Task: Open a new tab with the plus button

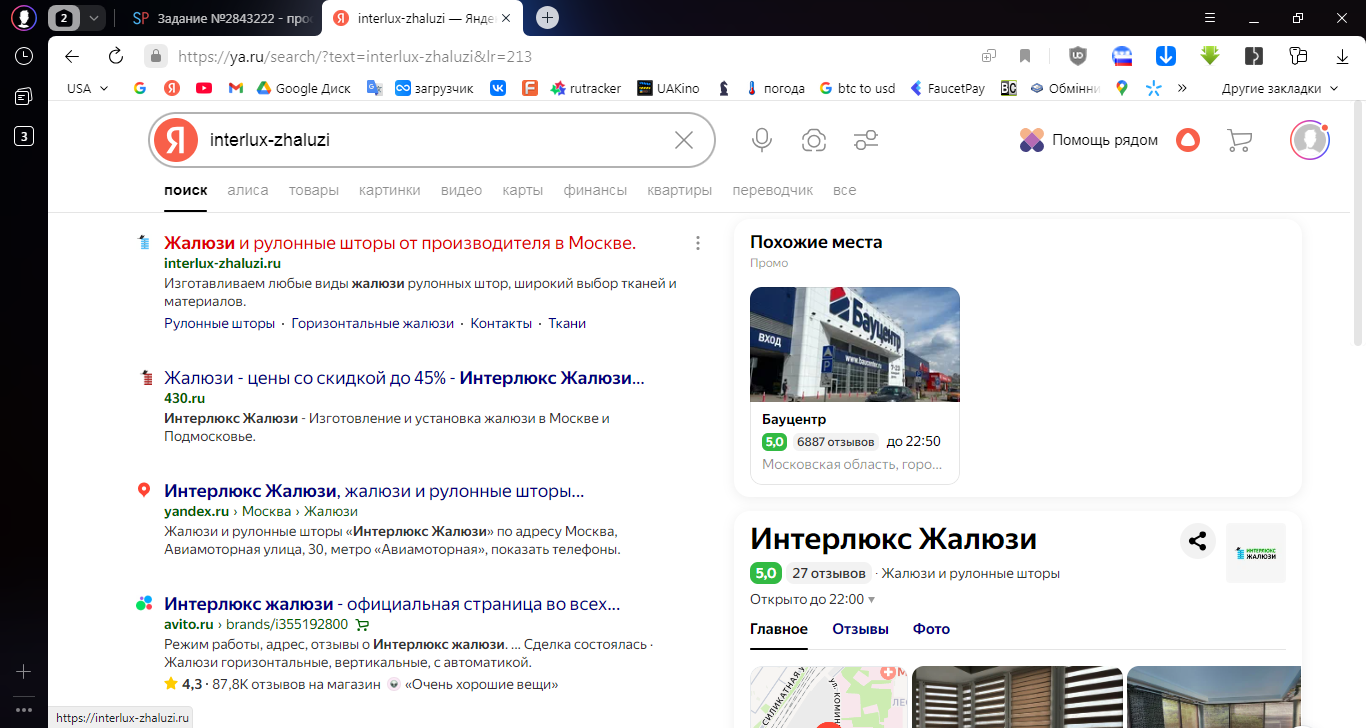Action: pyautogui.click(x=547, y=18)
